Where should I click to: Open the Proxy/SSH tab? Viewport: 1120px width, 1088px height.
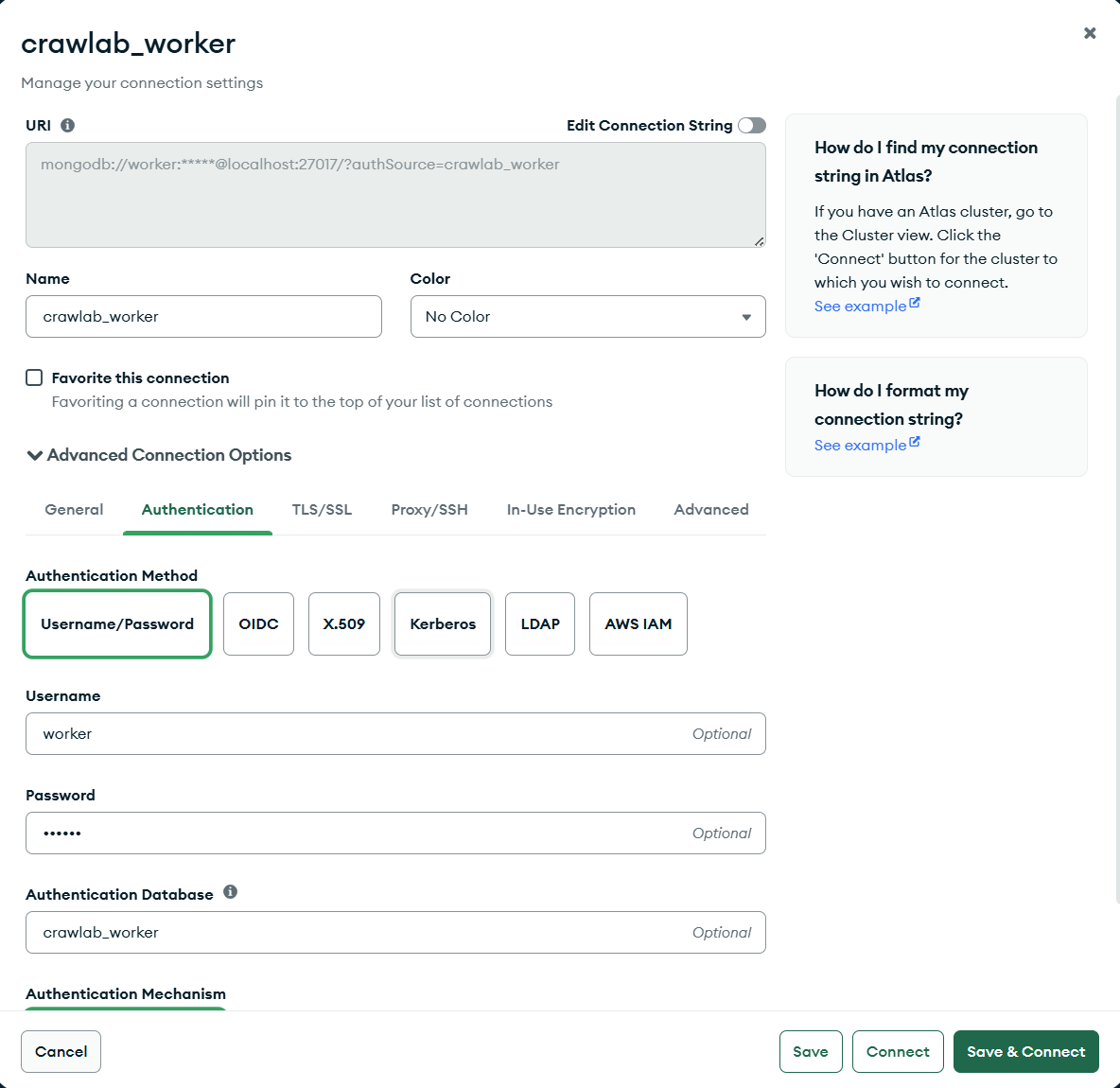pos(429,509)
